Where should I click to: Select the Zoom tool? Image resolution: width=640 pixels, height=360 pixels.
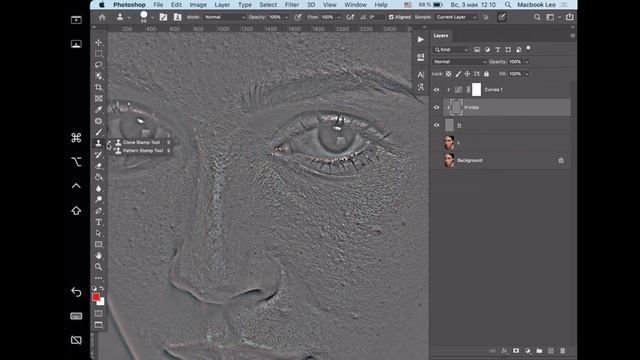[x=98, y=267]
